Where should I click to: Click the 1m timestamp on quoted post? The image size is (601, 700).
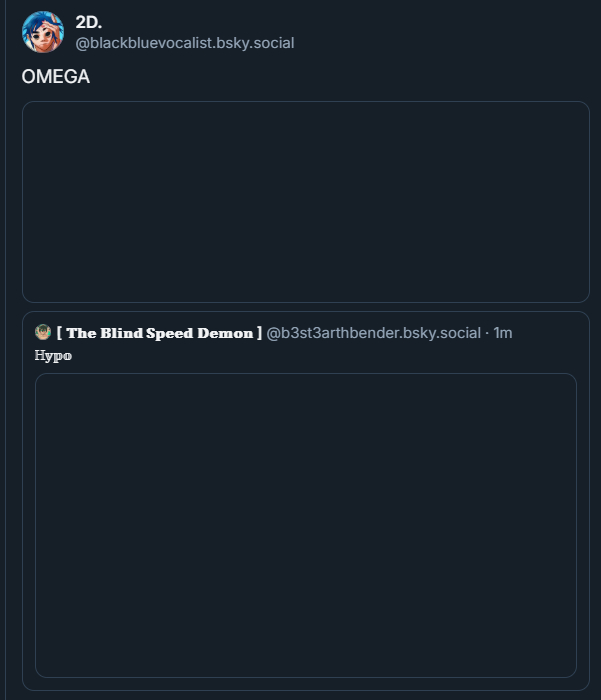pos(503,333)
